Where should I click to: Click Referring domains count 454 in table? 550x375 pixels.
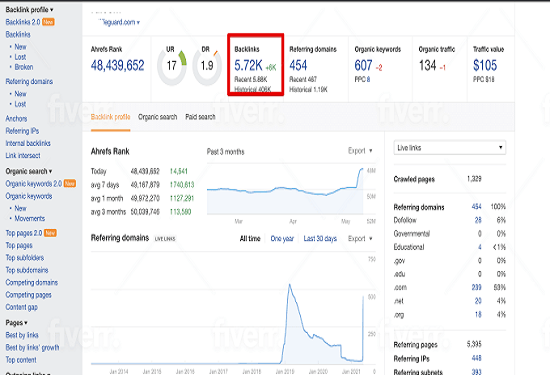476,207
